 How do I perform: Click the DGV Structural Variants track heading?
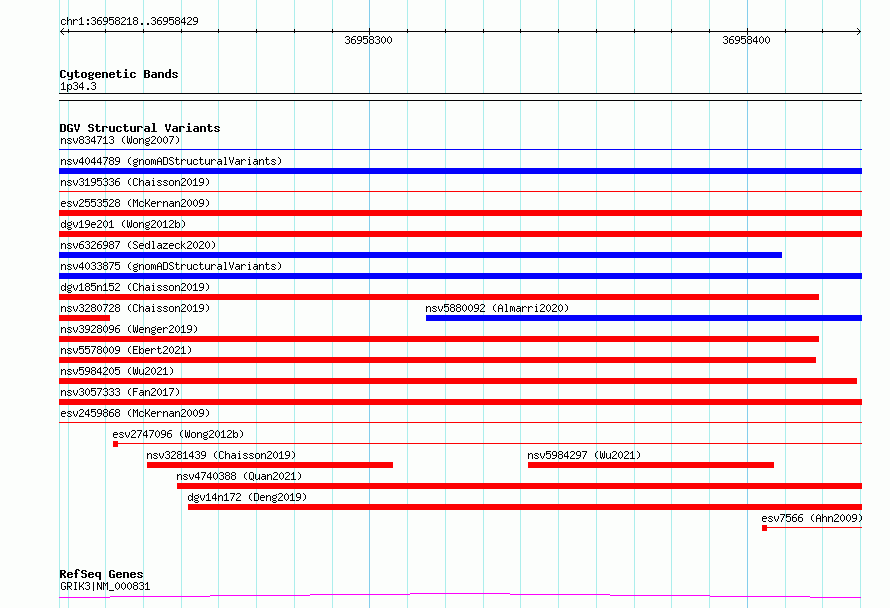click(x=140, y=128)
